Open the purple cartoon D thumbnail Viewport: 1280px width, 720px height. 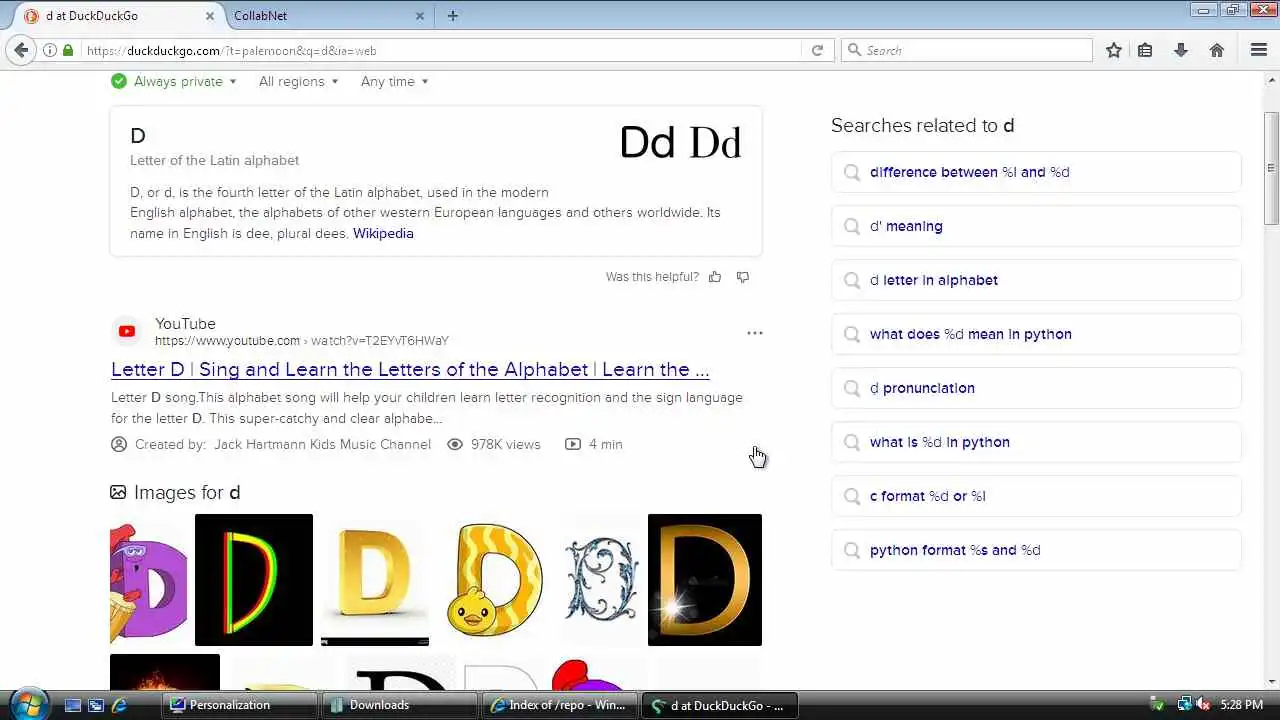[x=148, y=580]
